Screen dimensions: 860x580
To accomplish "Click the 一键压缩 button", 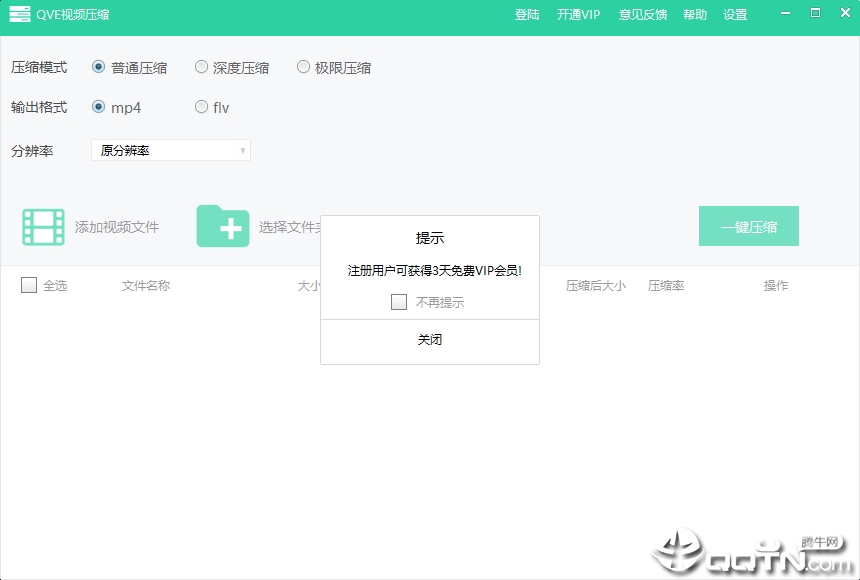I will (749, 226).
